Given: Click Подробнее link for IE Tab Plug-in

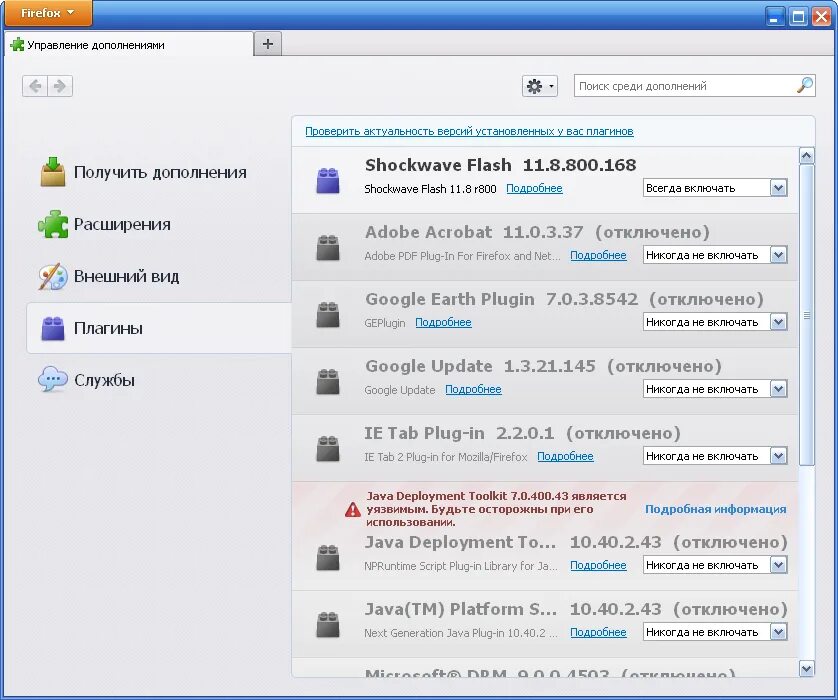Looking at the screenshot, I should point(565,456).
